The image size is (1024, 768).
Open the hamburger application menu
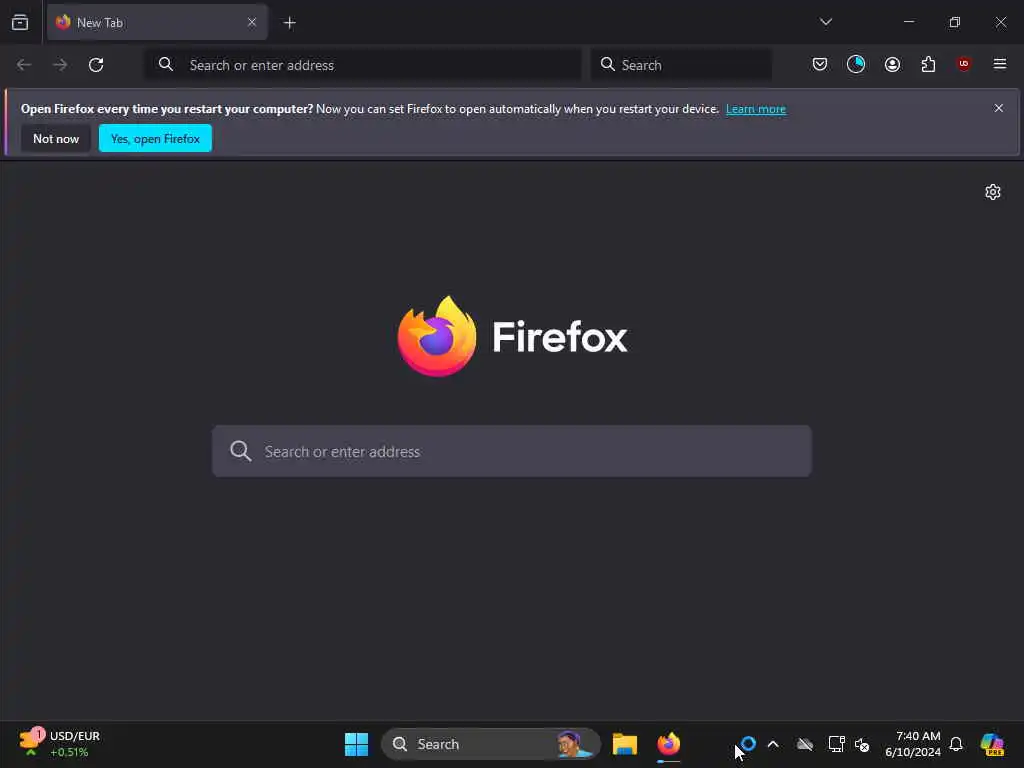click(999, 64)
